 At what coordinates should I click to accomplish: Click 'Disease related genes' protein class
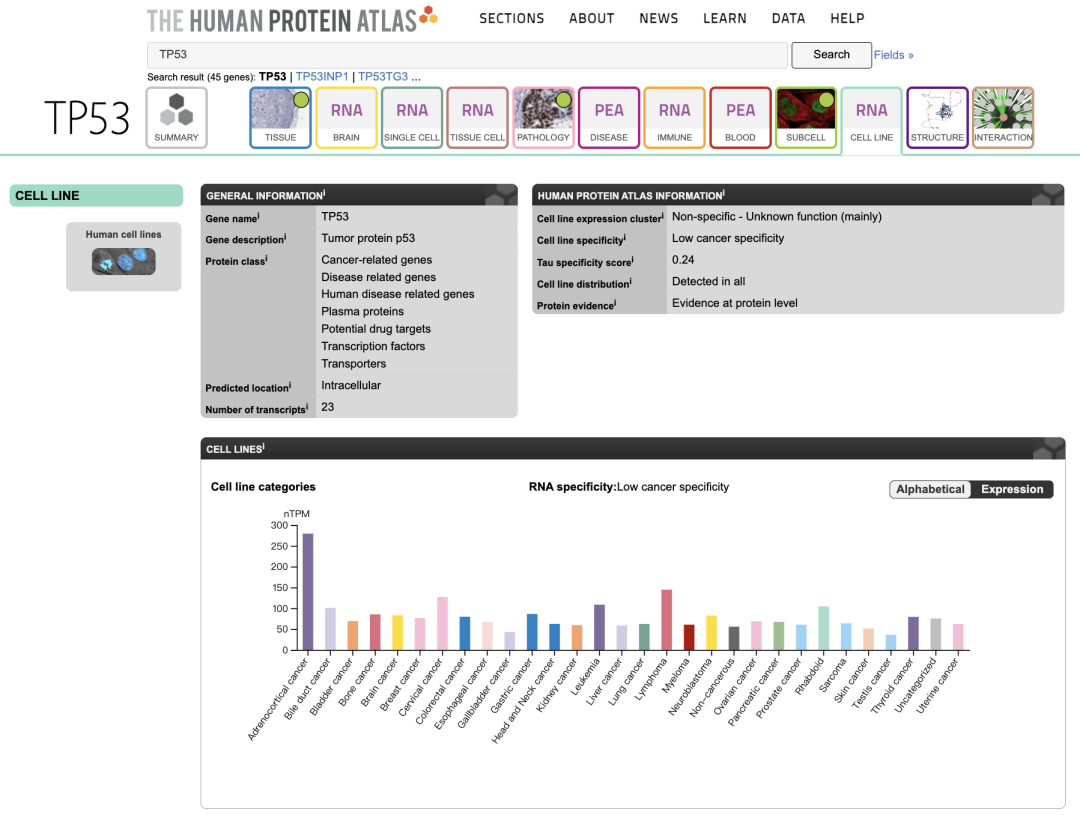(x=378, y=277)
